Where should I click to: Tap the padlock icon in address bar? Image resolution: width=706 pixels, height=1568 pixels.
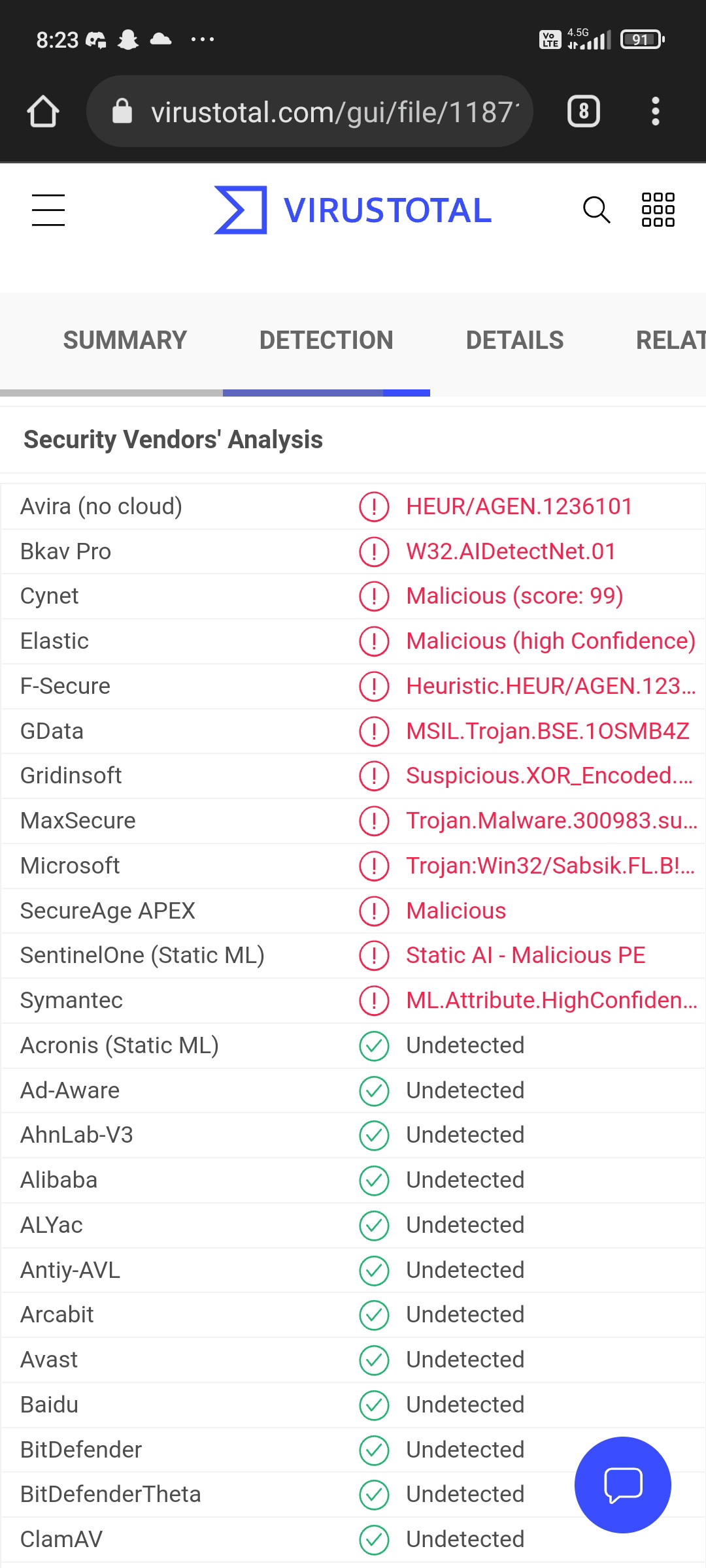[x=122, y=111]
